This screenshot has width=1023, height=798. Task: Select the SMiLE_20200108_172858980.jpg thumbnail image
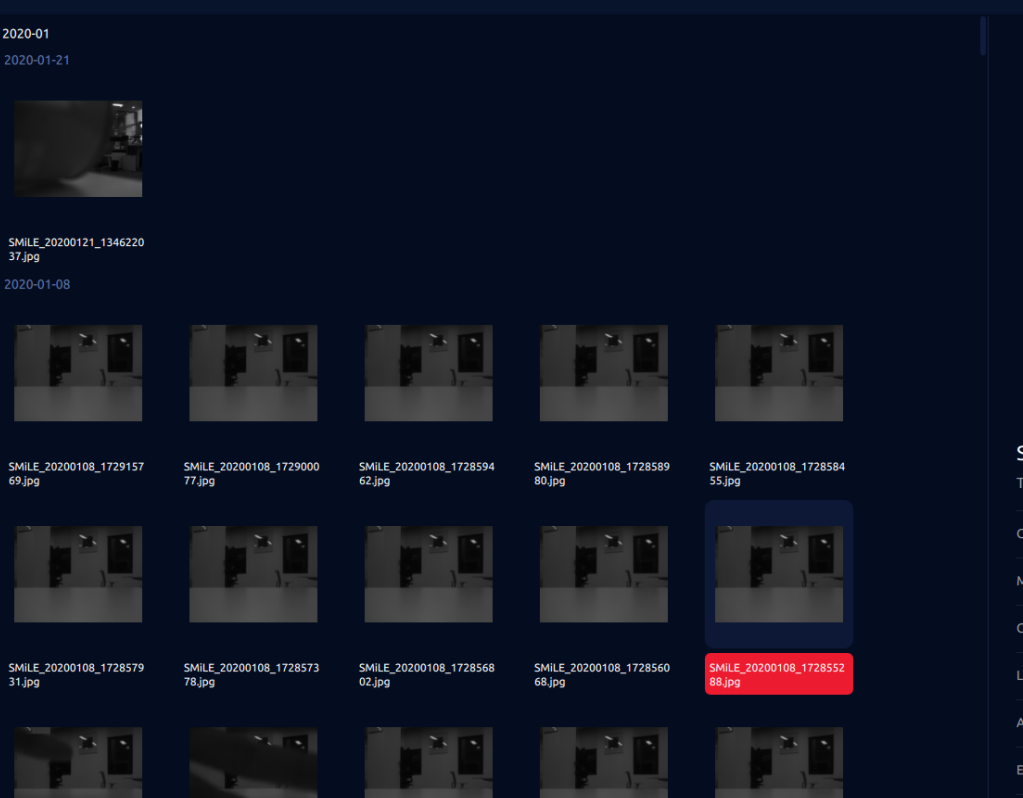tap(603, 373)
